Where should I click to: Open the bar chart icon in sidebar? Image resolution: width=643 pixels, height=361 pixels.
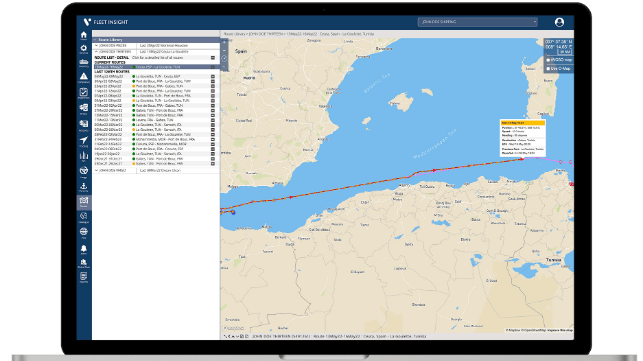click(84, 155)
